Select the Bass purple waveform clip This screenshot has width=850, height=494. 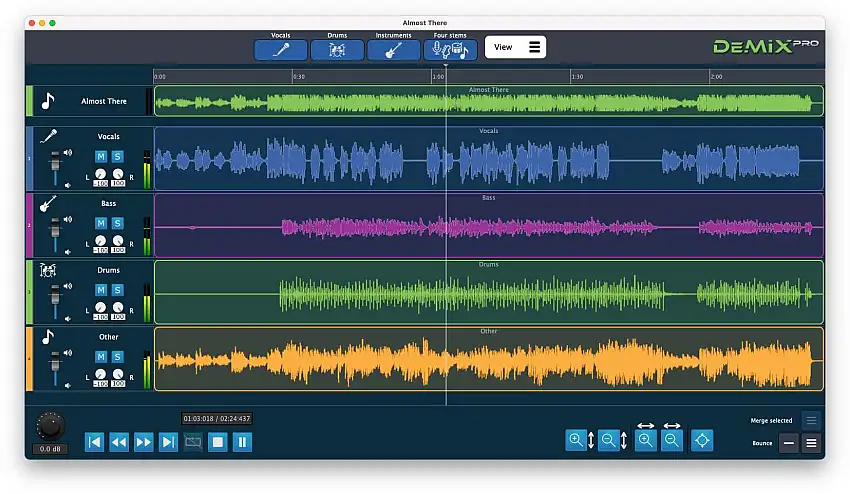pyautogui.click(x=488, y=225)
